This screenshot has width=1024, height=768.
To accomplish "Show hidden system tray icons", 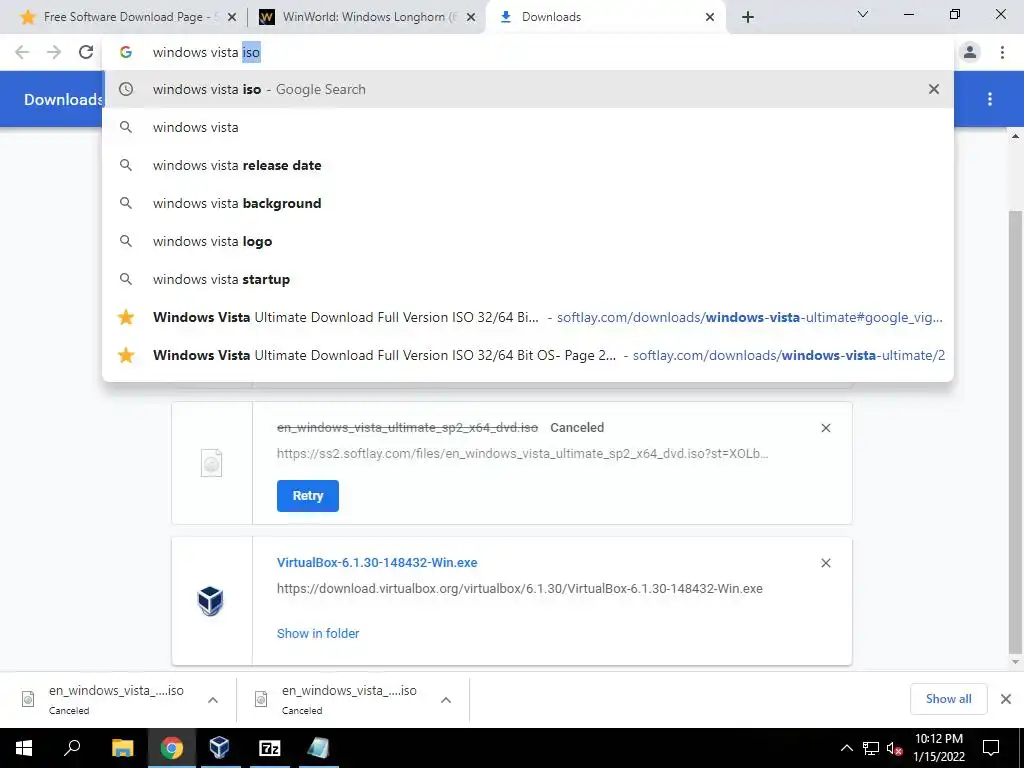I will tap(846, 748).
